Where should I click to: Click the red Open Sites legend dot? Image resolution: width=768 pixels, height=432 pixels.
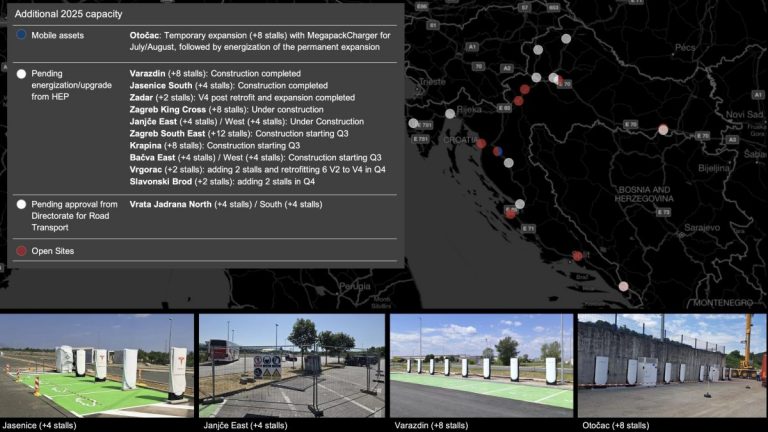(x=22, y=251)
